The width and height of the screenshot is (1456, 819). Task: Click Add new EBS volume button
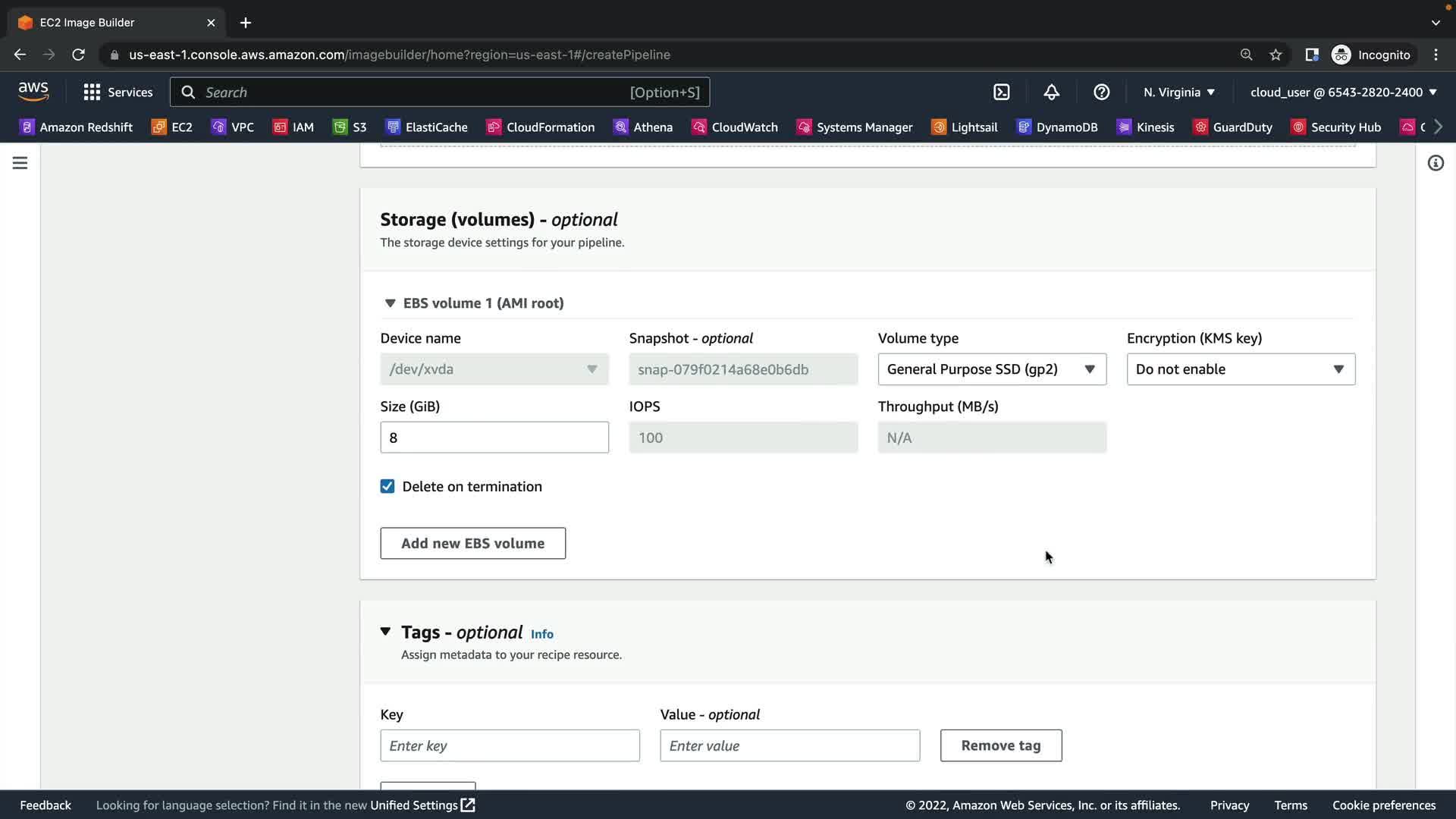[472, 543]
